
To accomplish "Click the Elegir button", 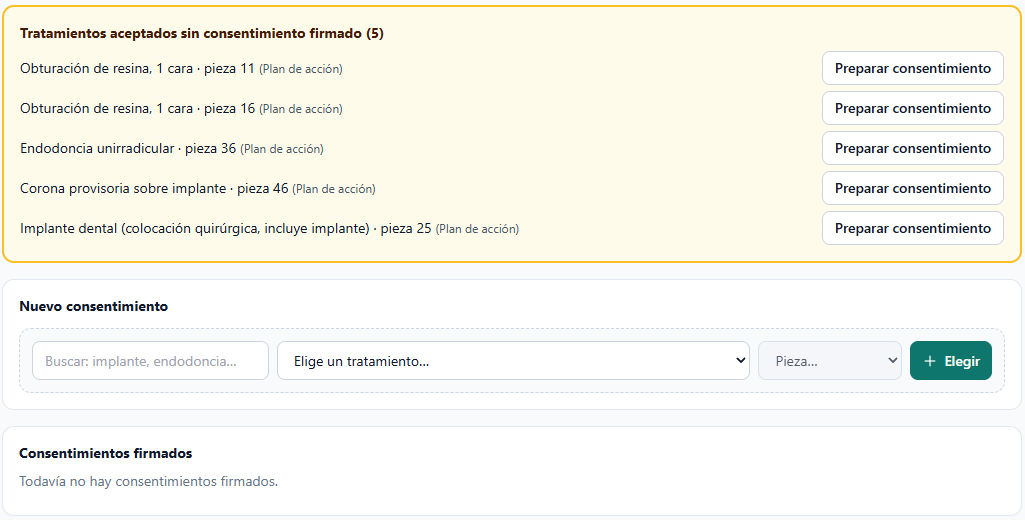I will pos(950,360).
